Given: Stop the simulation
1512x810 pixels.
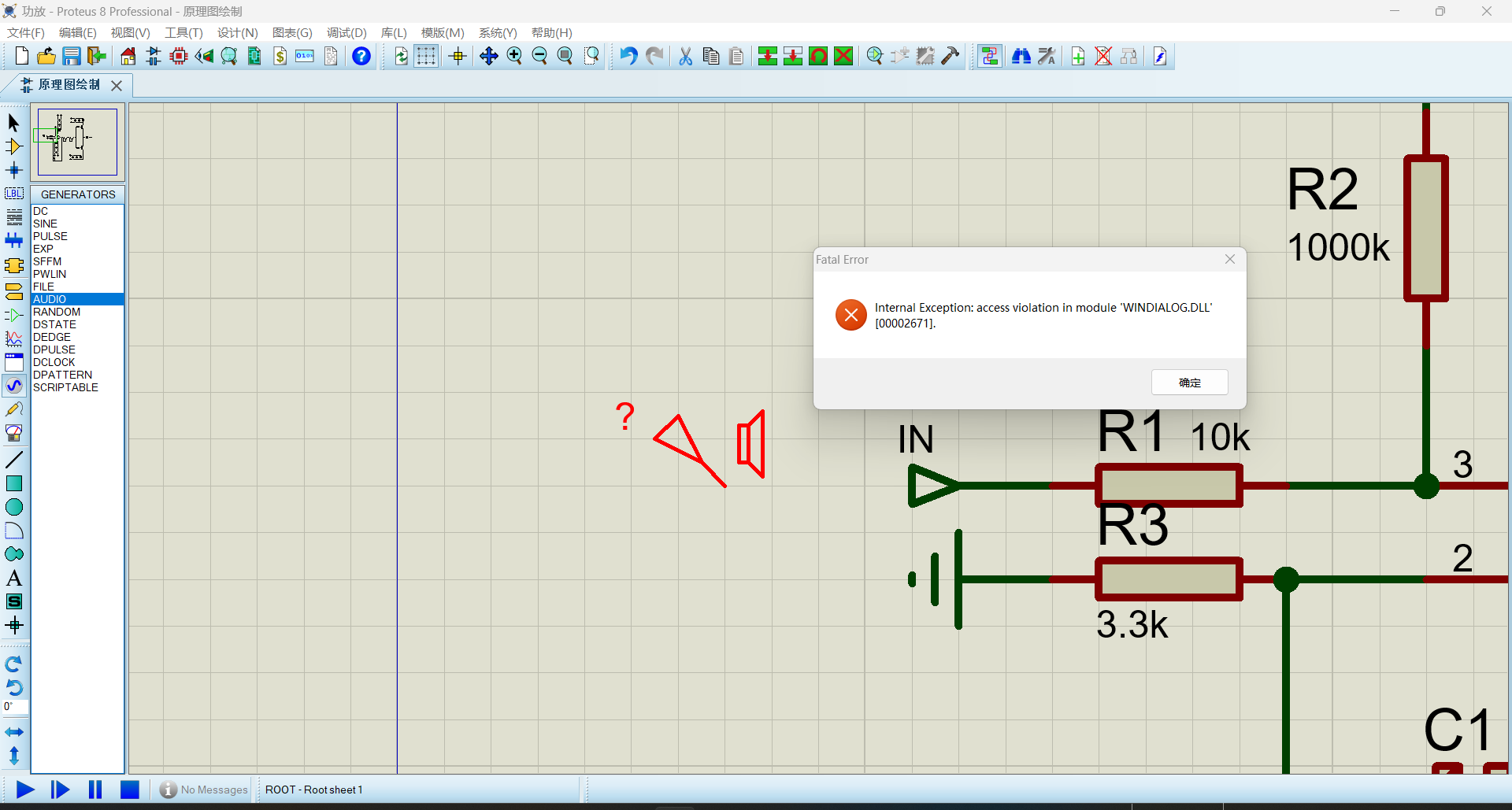Looking at the screenshot, I should [130, 790].
